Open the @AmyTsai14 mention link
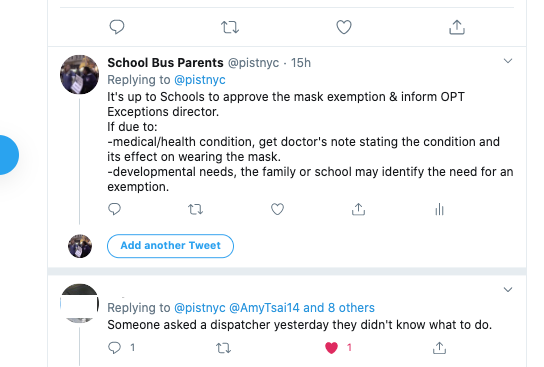The width and height of the screenshot is (544, 367). (x=264, y=308)
